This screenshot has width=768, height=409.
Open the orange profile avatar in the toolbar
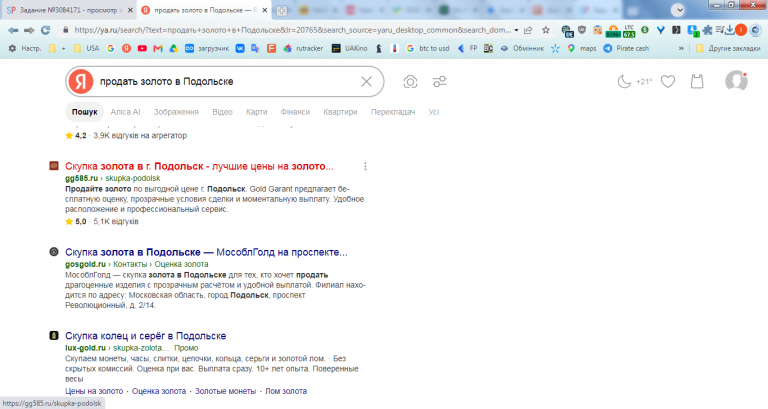pyautogui.click(x=741, y=30)
